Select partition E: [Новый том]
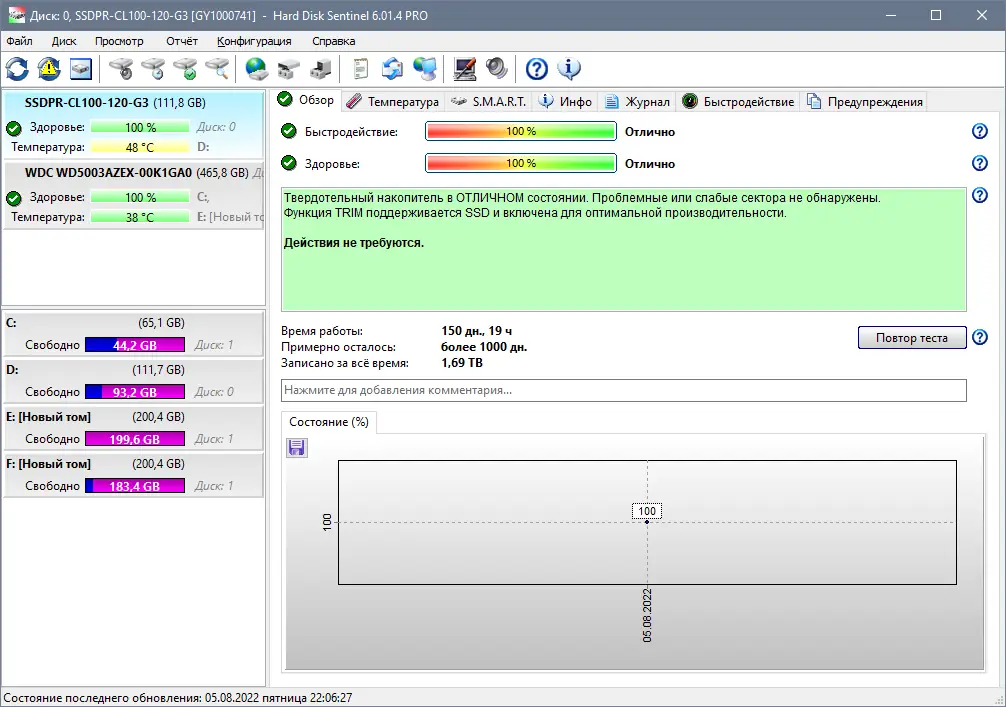This screenshot has width=1006, height=707. (133, 427)
